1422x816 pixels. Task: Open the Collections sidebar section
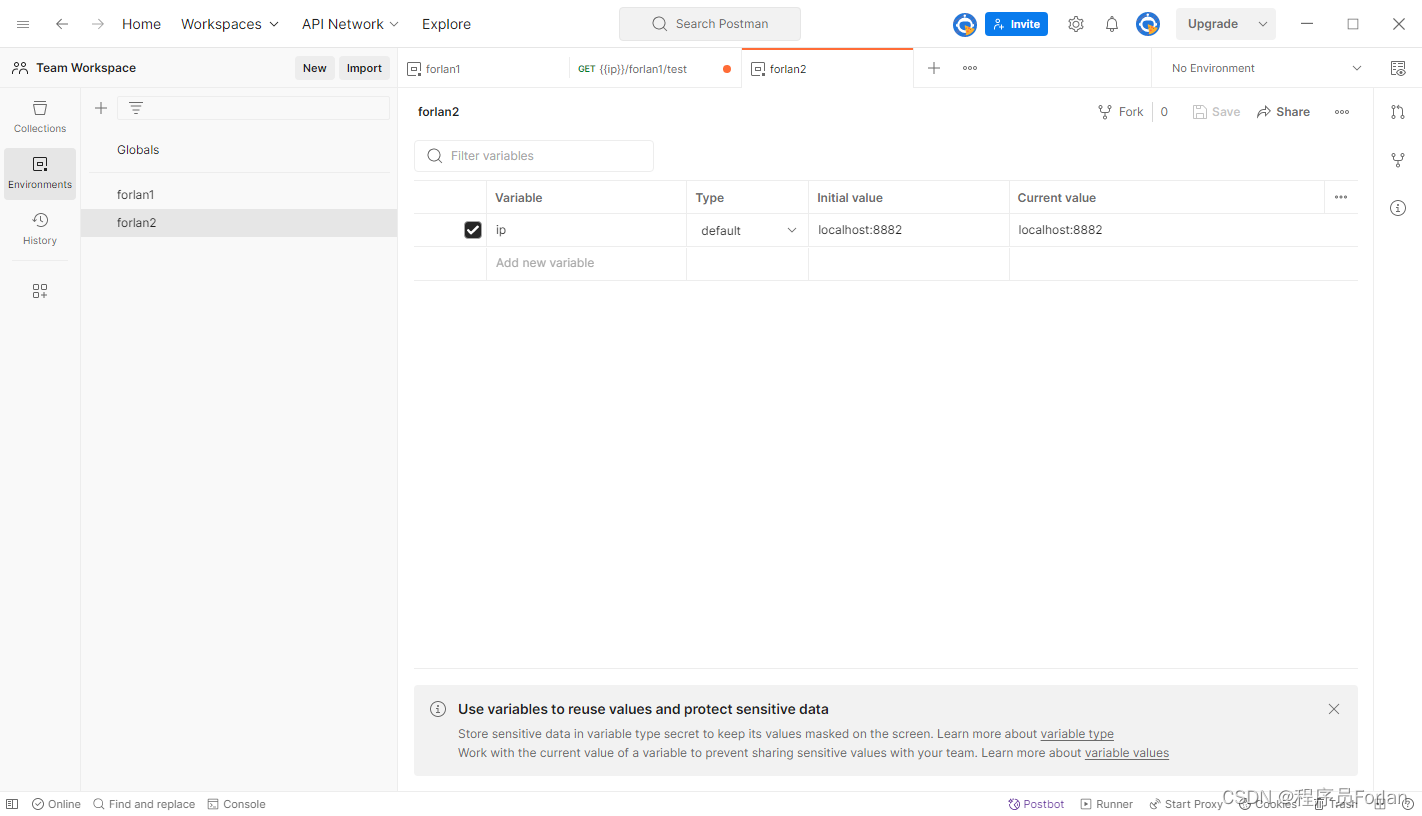[x=40, y=116]
